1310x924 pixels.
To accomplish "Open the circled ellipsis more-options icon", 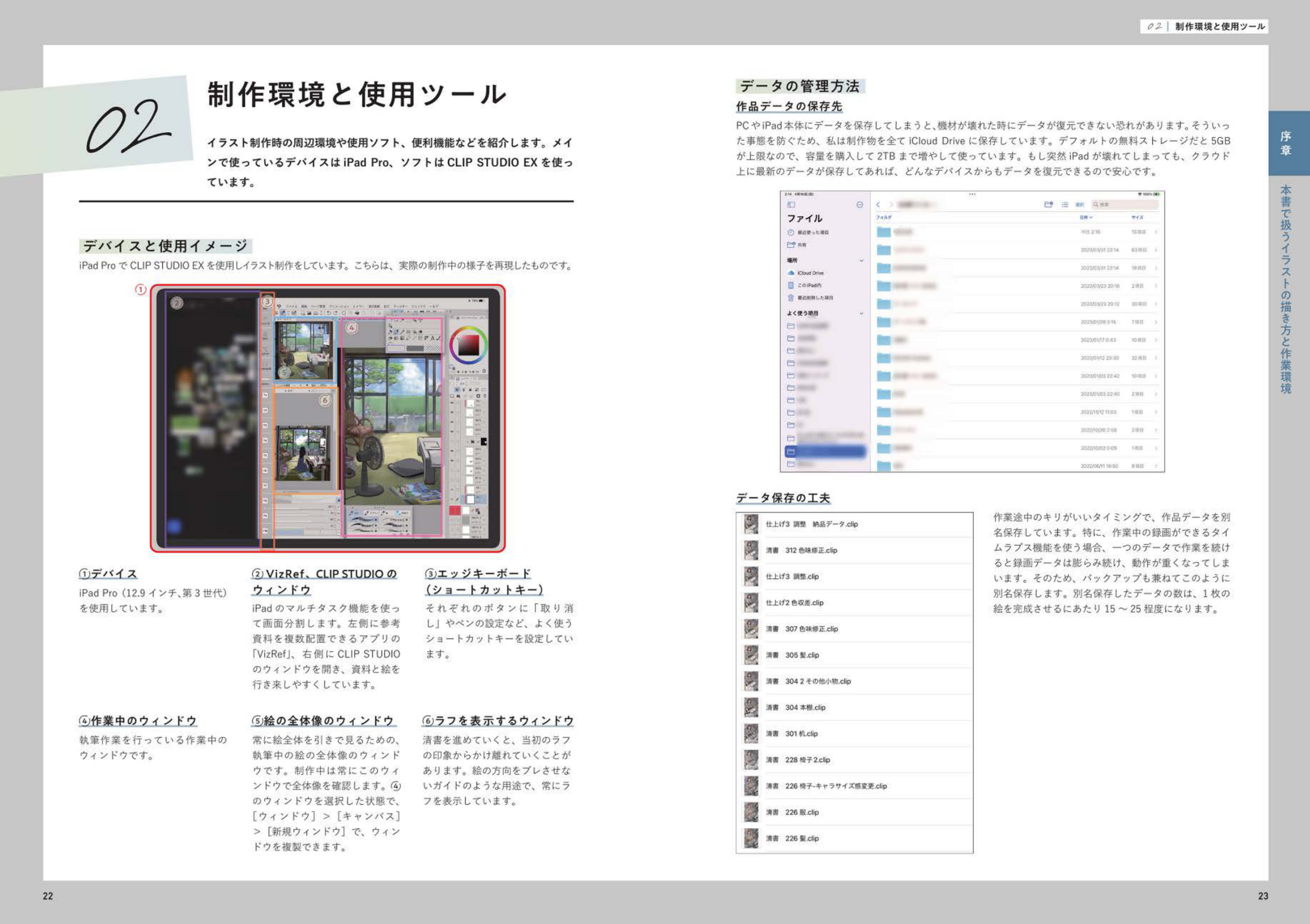I will (x=860, y=205).
